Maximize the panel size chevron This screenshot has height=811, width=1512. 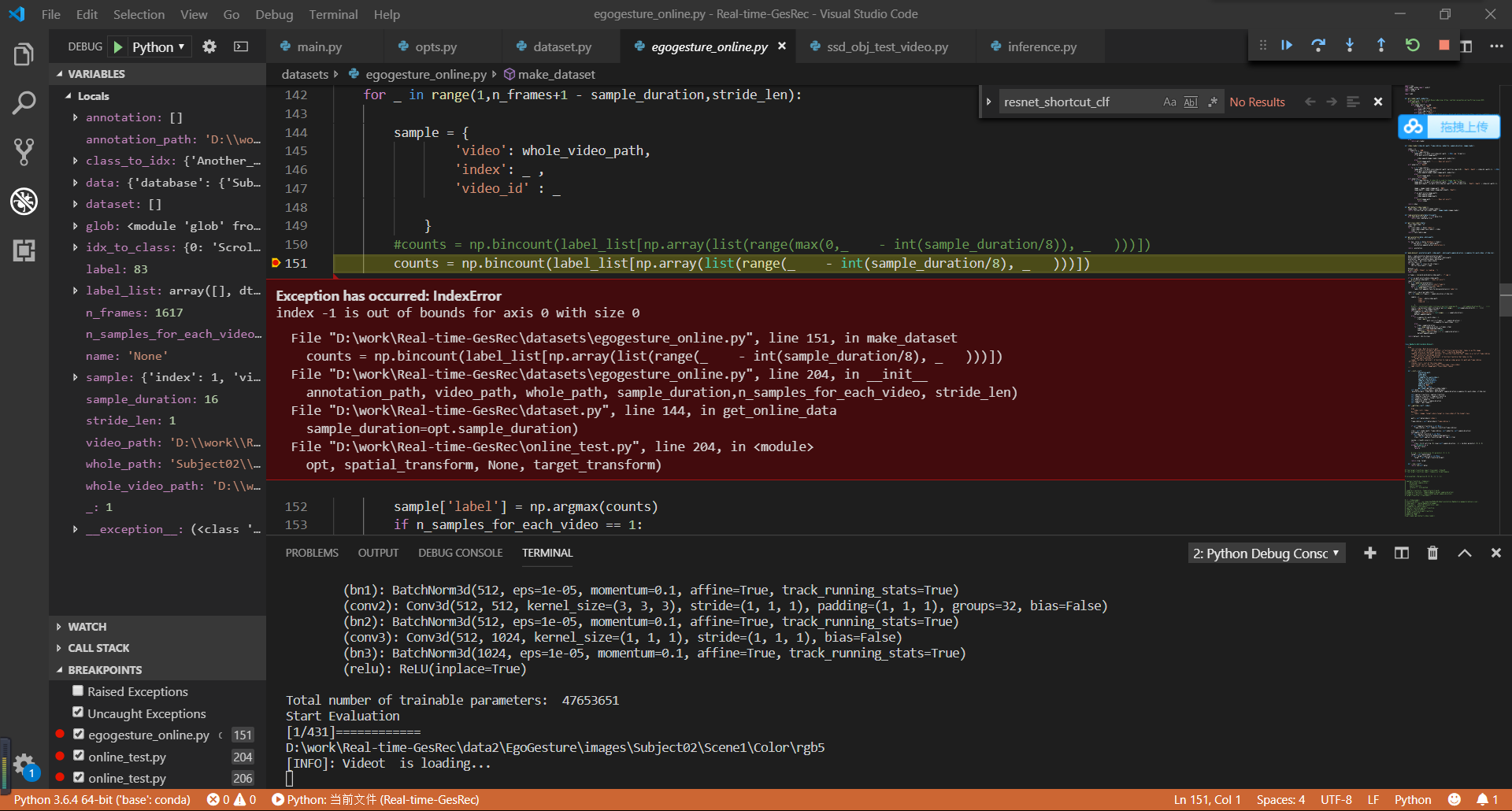pos(1465,553)
